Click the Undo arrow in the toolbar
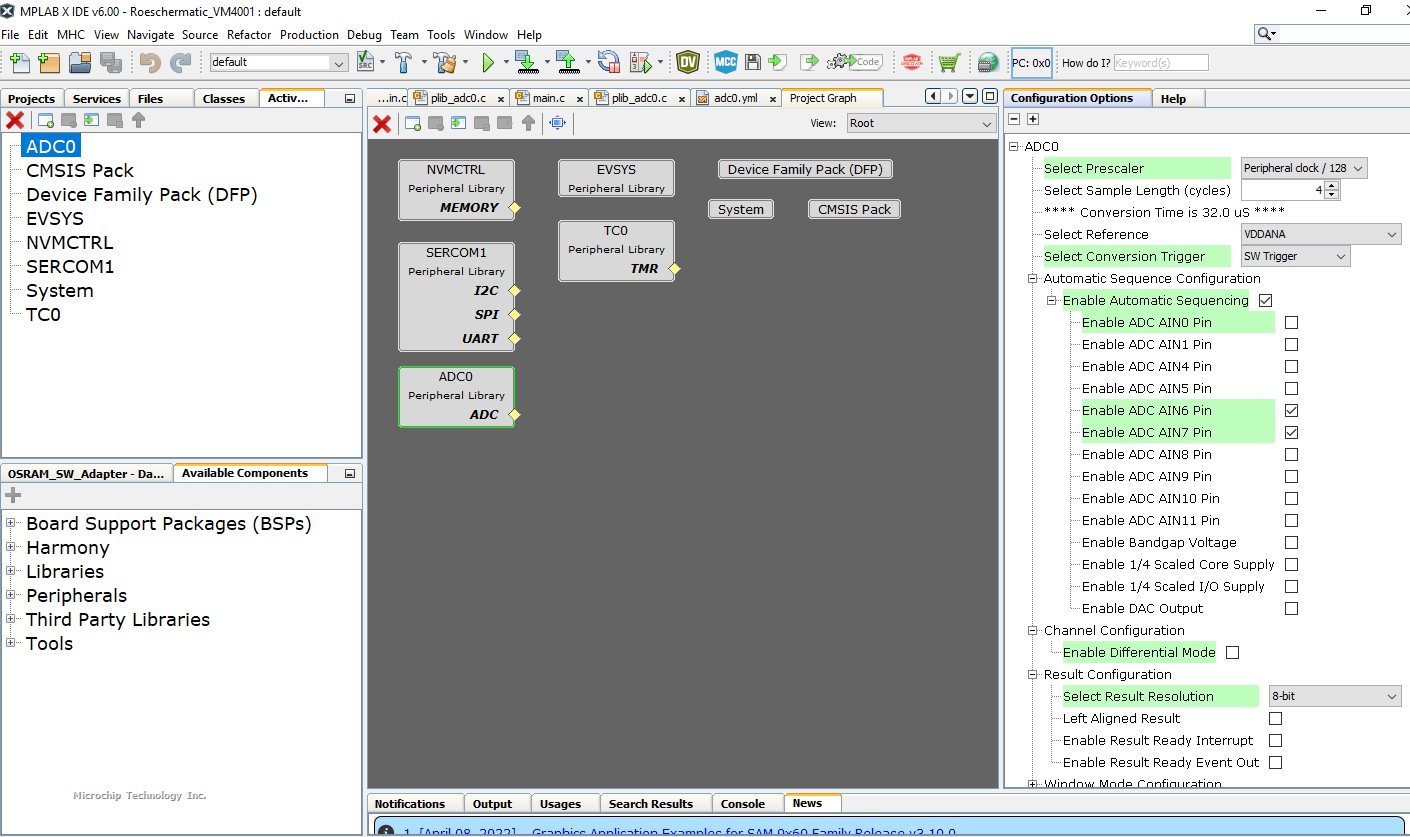The image size is (1410, 837). 150,62
